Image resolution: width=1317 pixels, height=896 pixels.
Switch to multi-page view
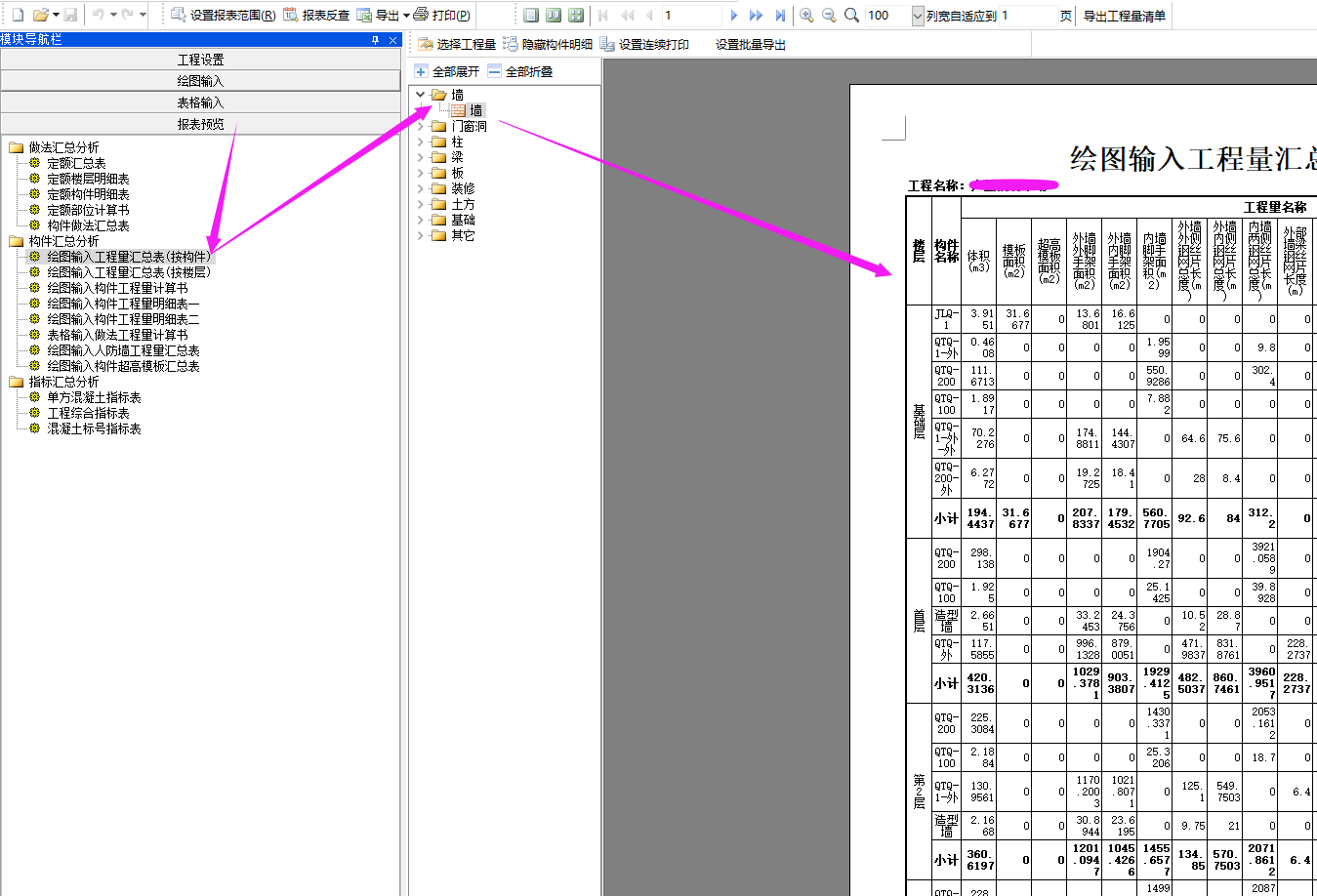[x=576, y=15]
